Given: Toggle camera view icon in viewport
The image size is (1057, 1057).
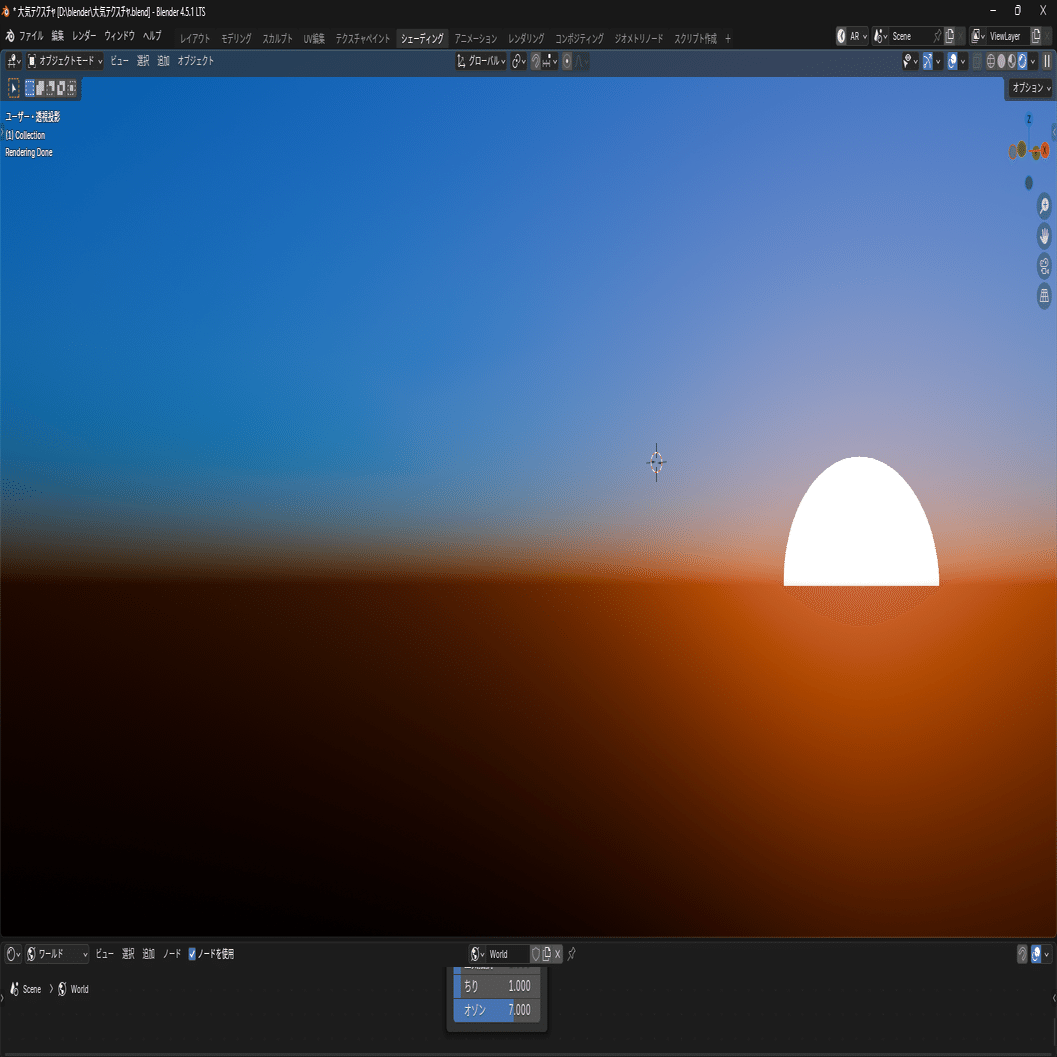Looking at the screenshot, I should coord(1044,266).
